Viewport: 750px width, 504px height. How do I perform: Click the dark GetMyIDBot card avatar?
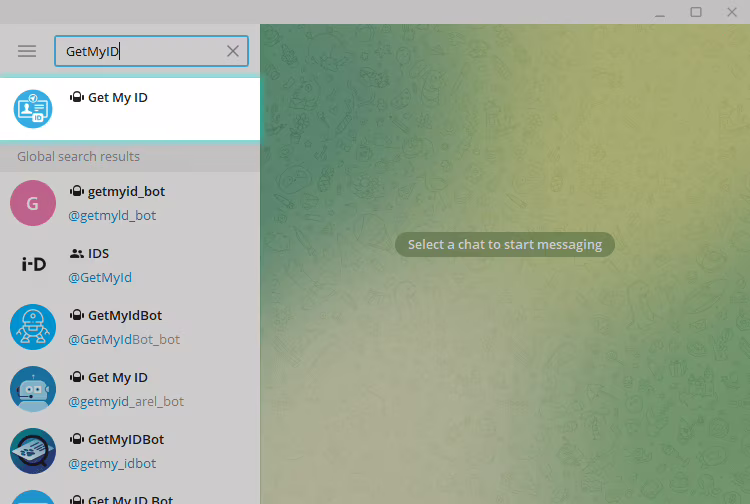tap(32, 451)
